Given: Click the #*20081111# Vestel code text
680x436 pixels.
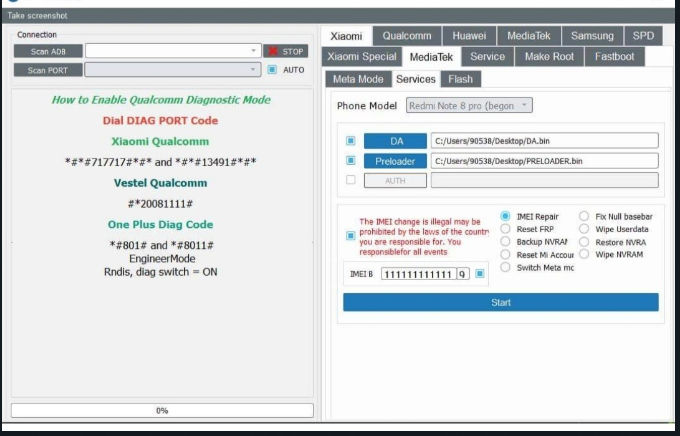Looking at the screenshot, I should [x=160, y=203].
